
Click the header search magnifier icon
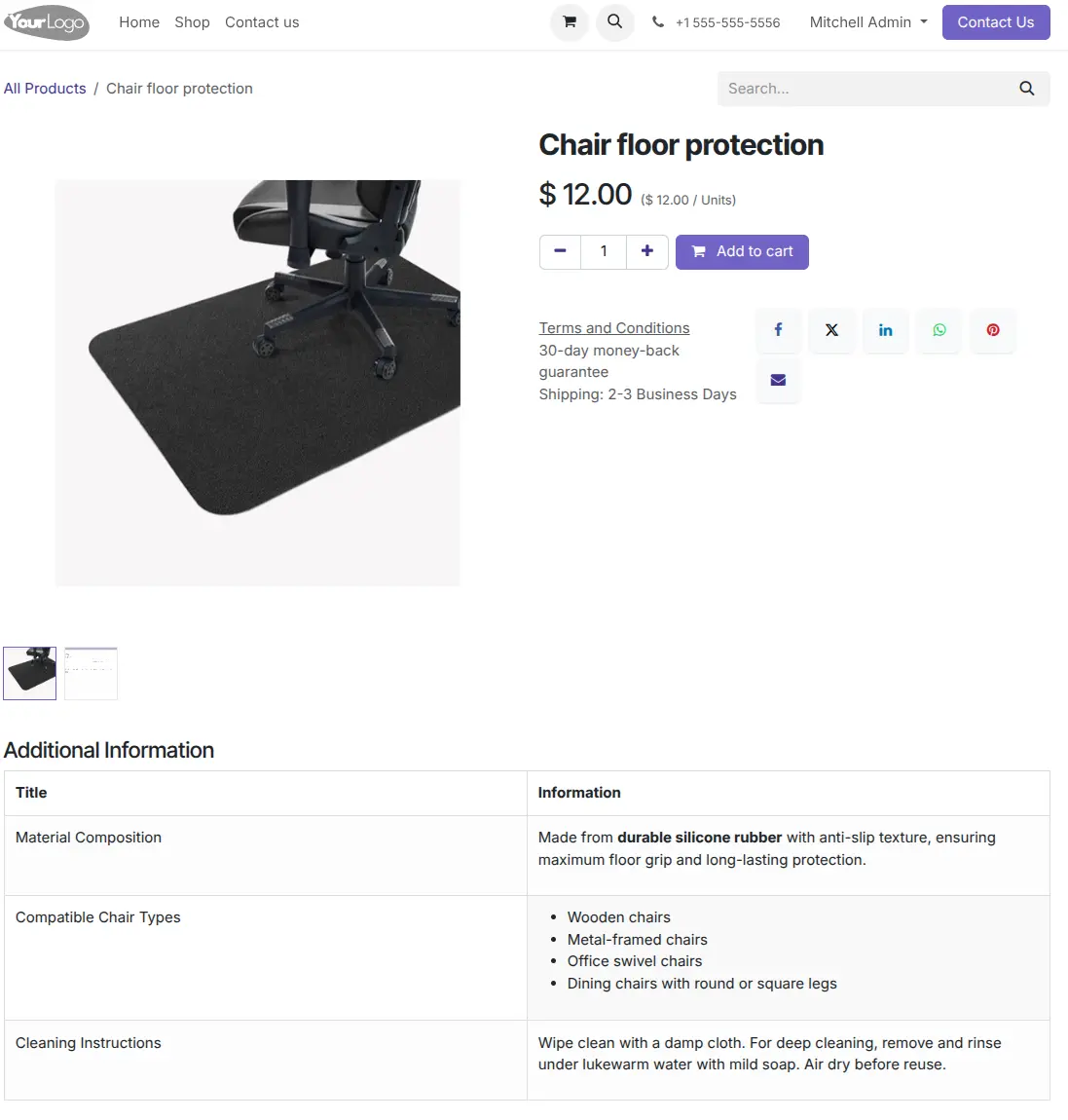coord(614,22)
